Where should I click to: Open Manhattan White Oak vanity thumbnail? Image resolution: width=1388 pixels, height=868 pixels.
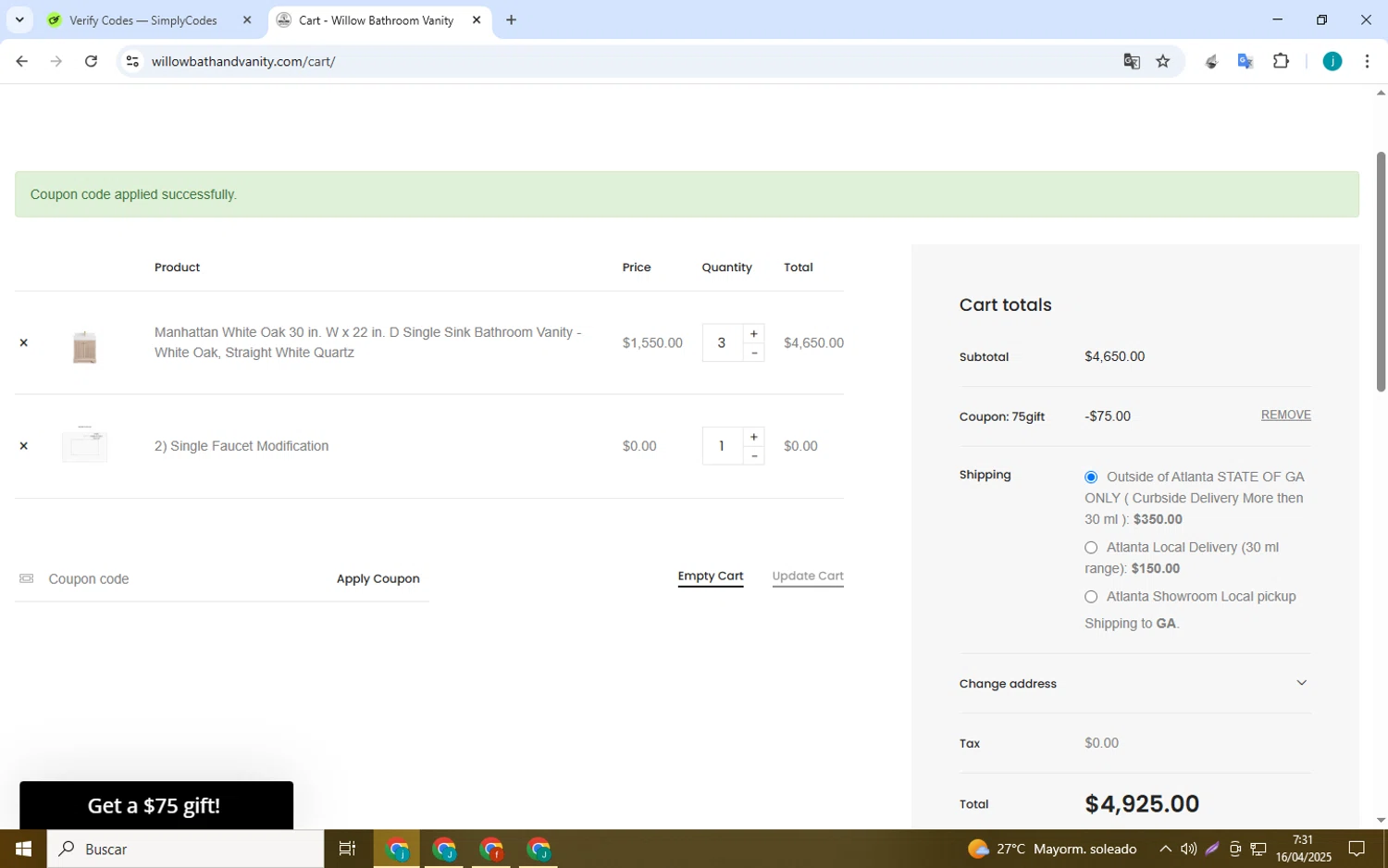pyautogui.click(x=84, y=346)
